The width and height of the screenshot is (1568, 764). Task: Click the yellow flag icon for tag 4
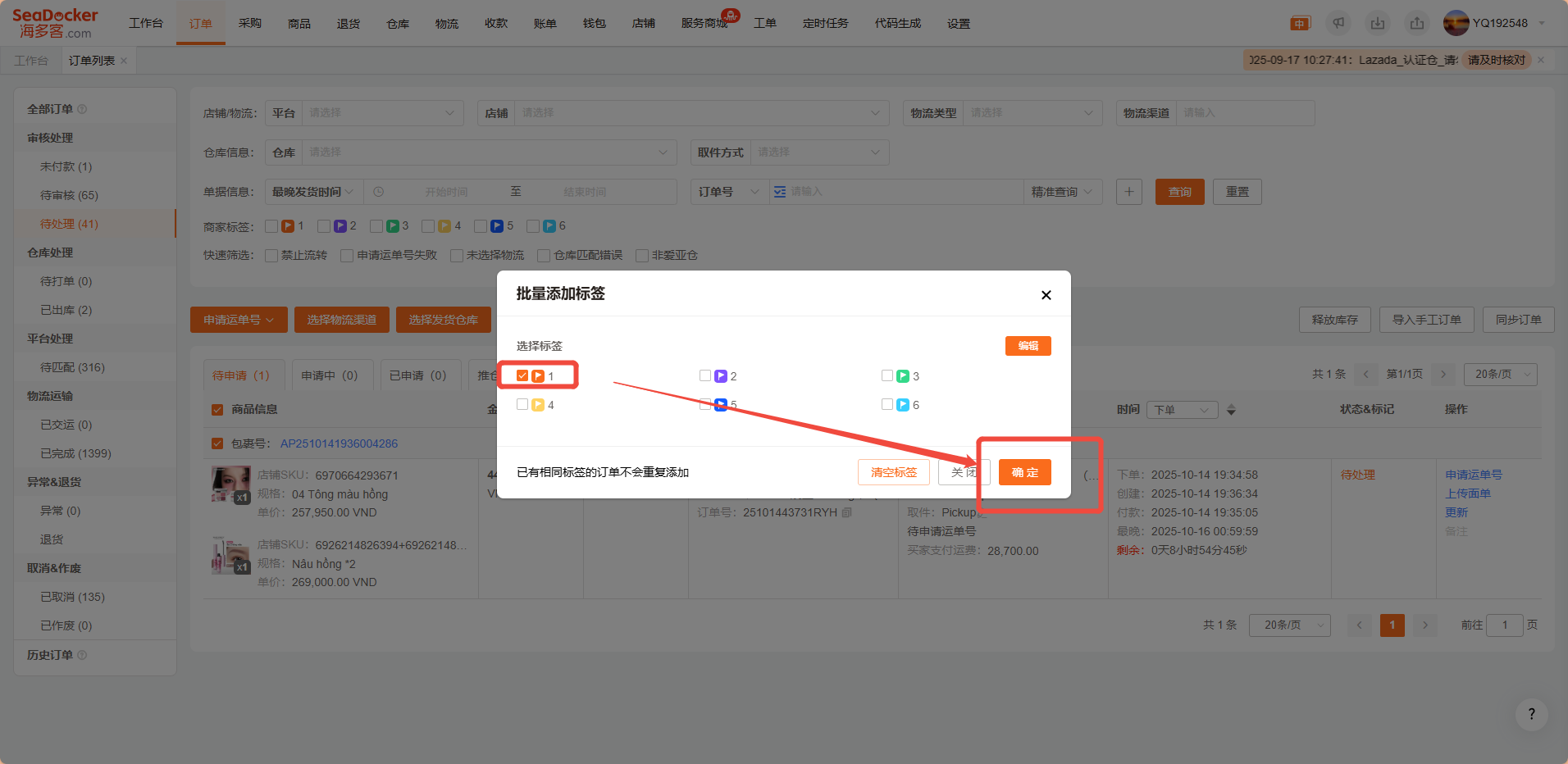point(538,405)
